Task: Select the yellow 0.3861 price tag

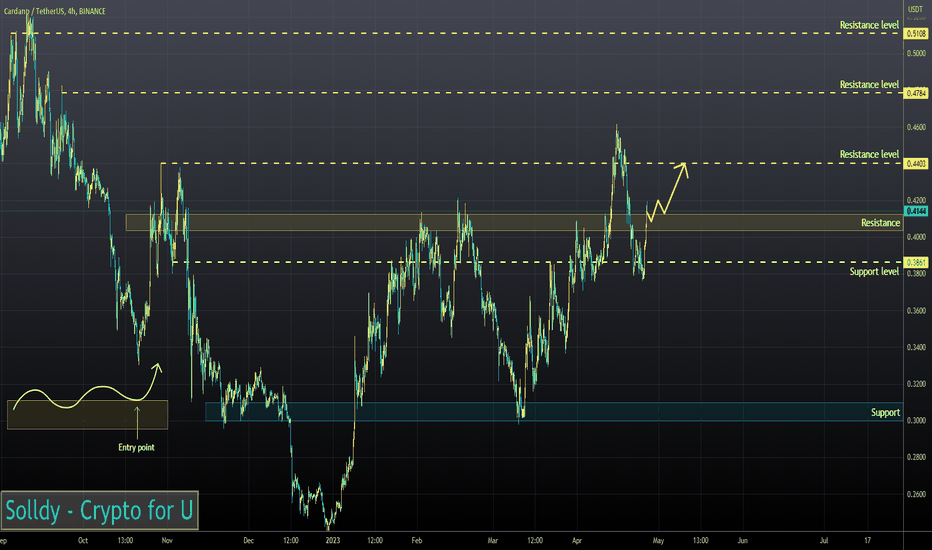Action: tap(915, 262)
